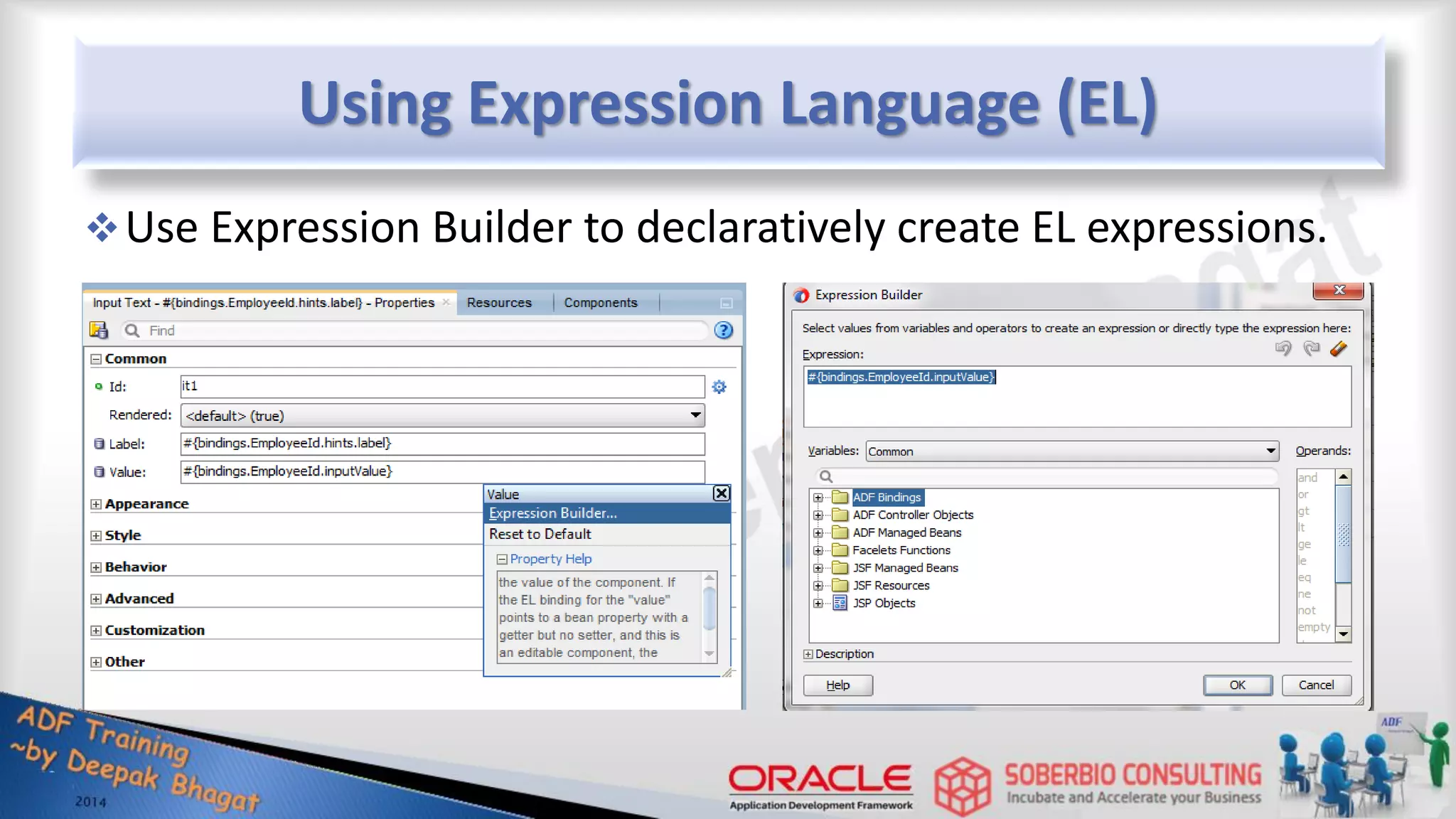Image resolution: width=1456 pixels, height=819 pixels.
Task: Collapse the Common section
Action: coord(96,359)
